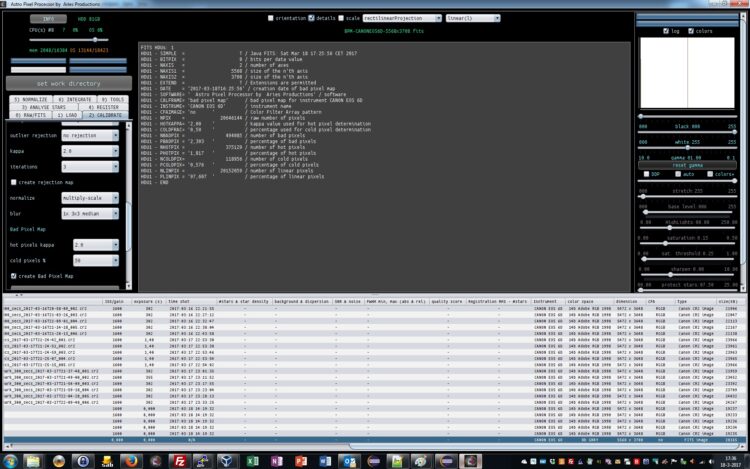750x469 pixels.
Task: Click set work directory button
Action: pyautogui.click(x=69, y=83)
